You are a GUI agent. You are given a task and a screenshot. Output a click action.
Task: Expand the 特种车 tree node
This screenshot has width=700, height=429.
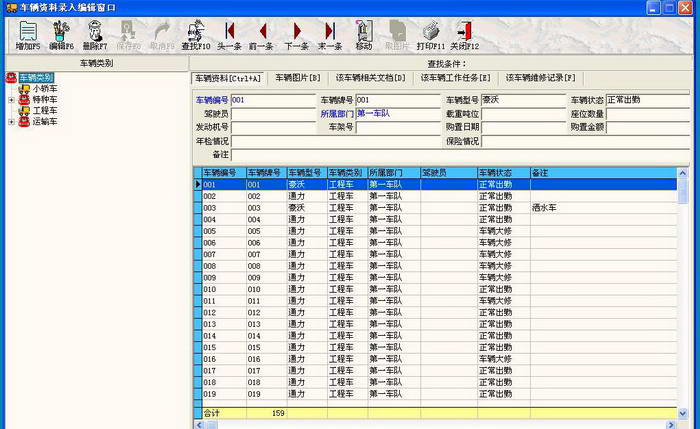pos(12,100)
